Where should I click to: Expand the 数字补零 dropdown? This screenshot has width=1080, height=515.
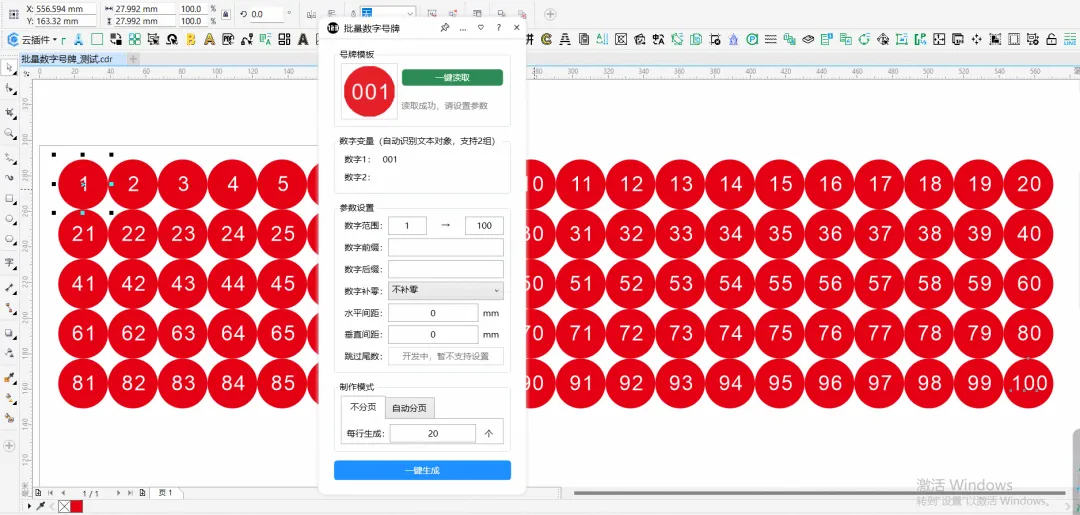[446, 291]
